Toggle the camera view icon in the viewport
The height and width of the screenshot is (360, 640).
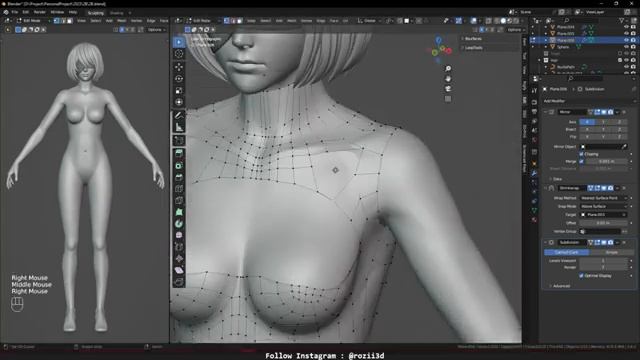click(x=448, y=89)
